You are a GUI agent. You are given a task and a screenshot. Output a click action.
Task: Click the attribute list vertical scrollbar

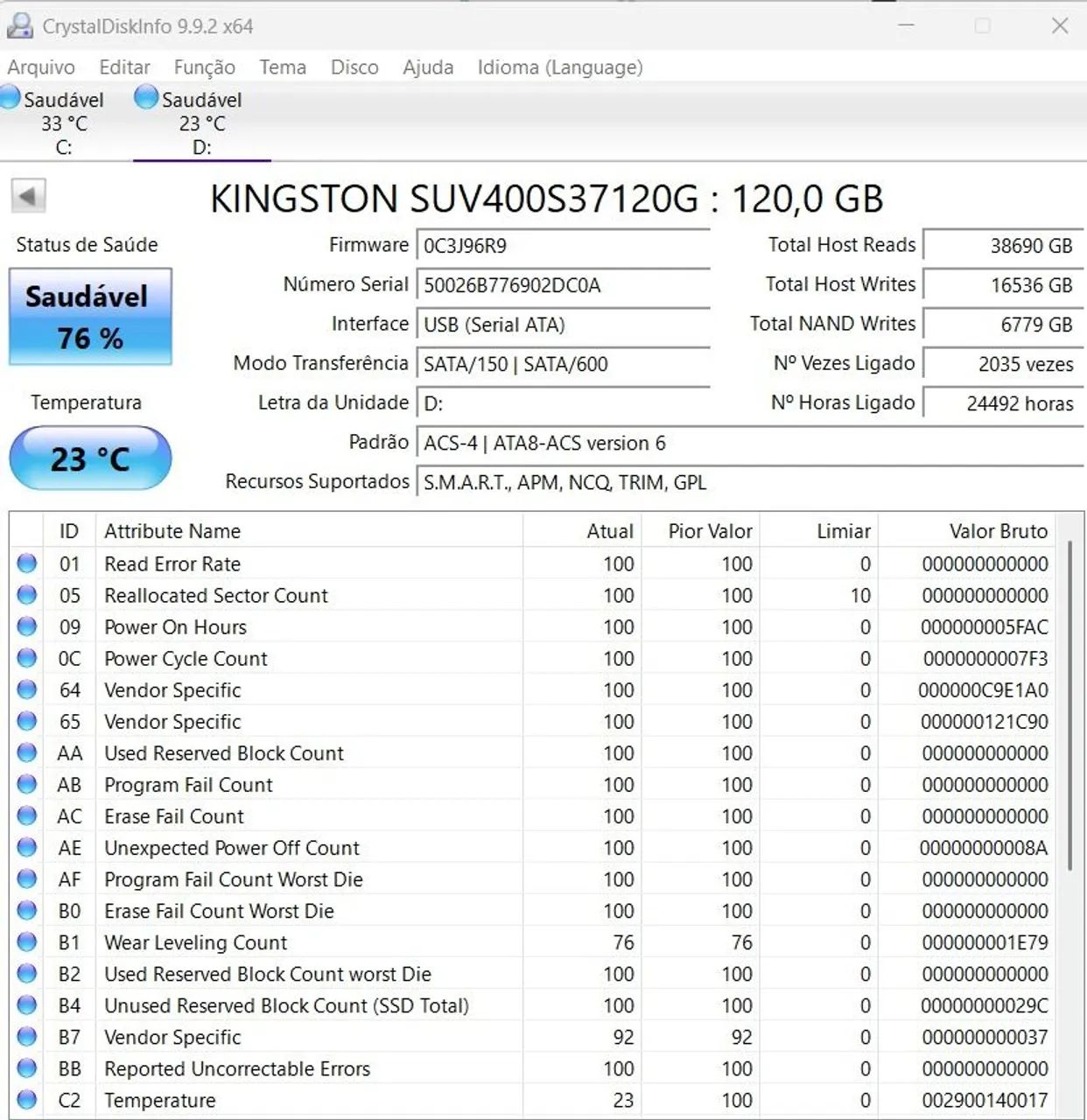click(x=1069, y=705)
